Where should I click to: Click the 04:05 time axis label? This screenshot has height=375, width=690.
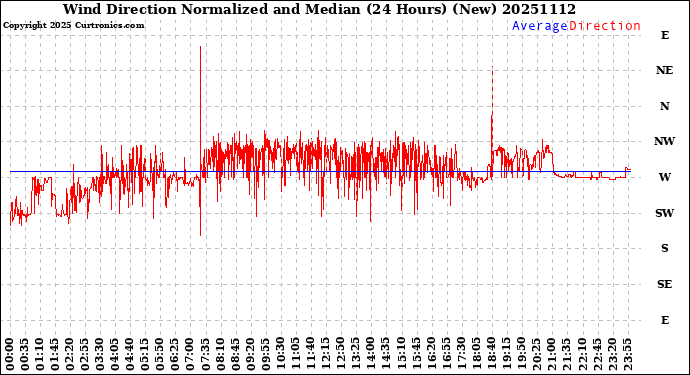[x=115, y=354]
